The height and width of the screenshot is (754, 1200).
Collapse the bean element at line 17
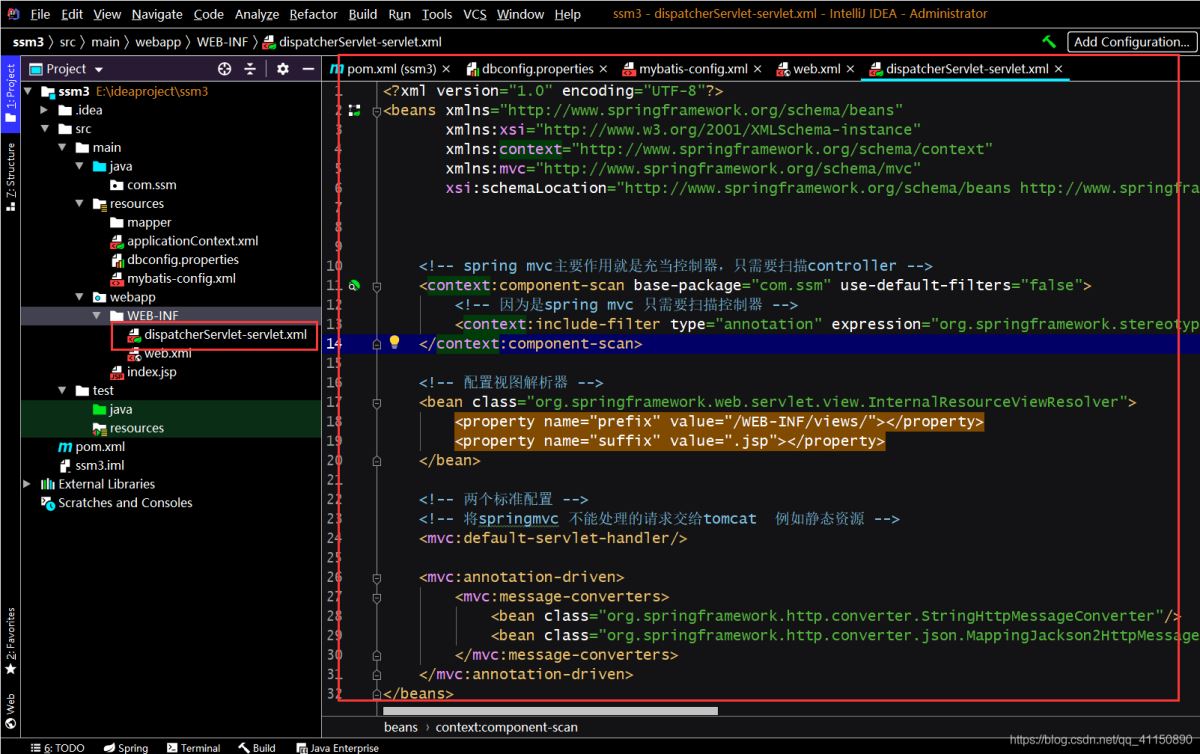click(x=377, y=402)
